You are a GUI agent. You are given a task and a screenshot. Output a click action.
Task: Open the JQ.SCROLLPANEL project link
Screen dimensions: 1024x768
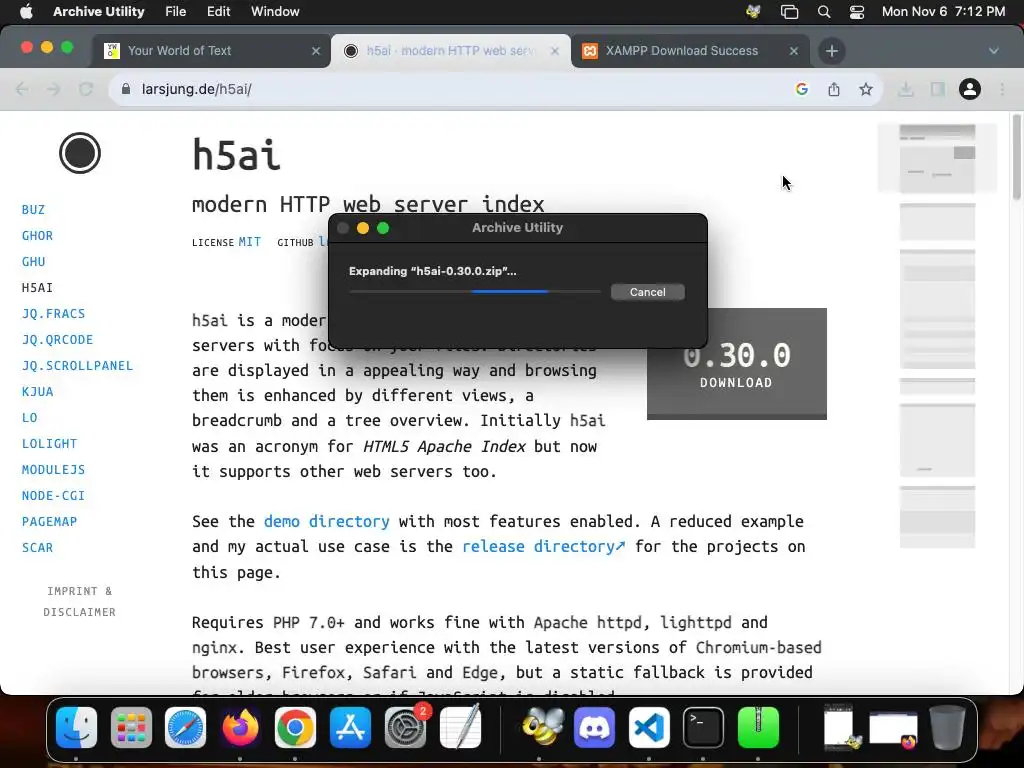(x=77, y=366)
